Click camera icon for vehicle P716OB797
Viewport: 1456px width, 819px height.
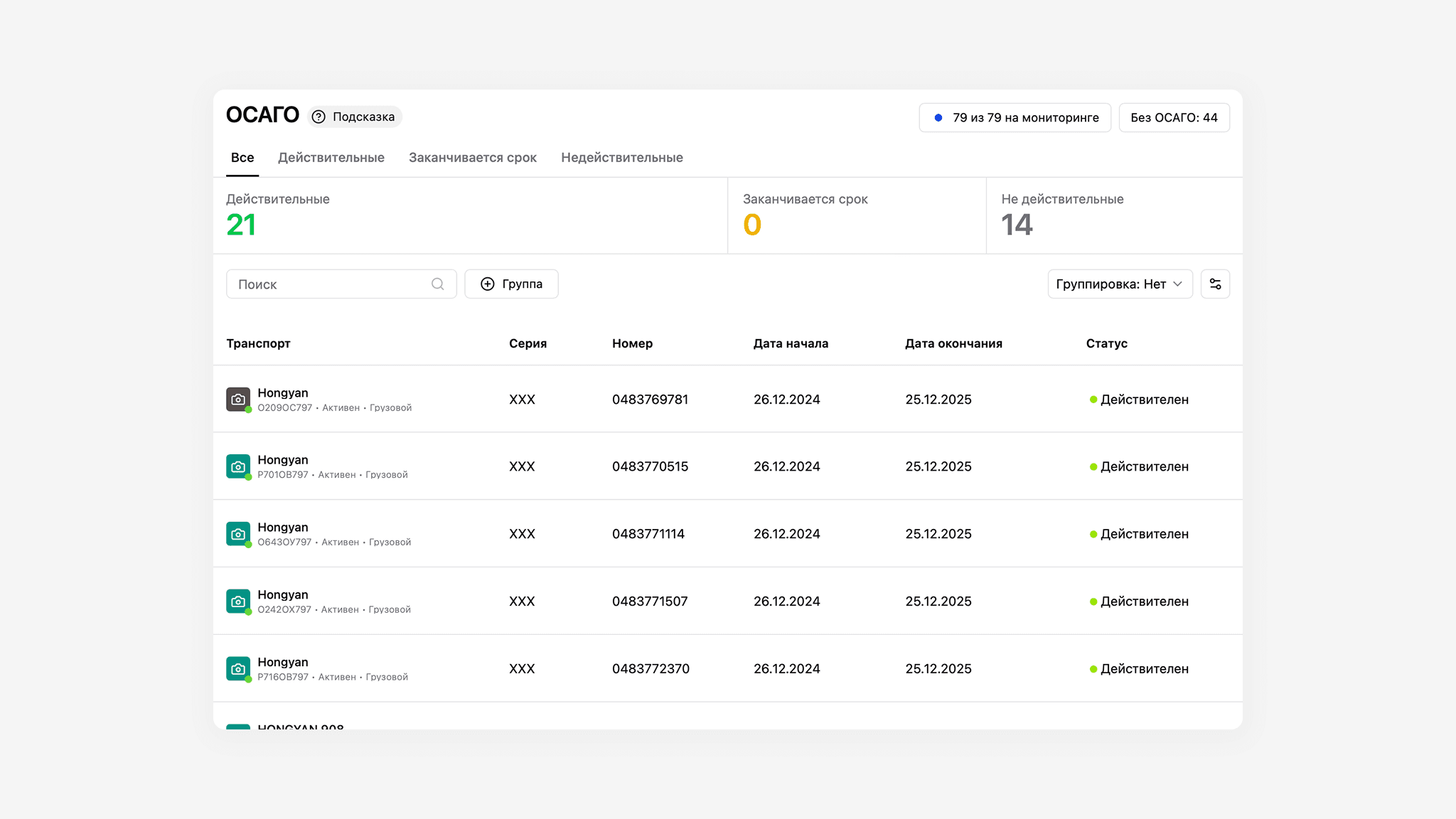coord(238,668)
